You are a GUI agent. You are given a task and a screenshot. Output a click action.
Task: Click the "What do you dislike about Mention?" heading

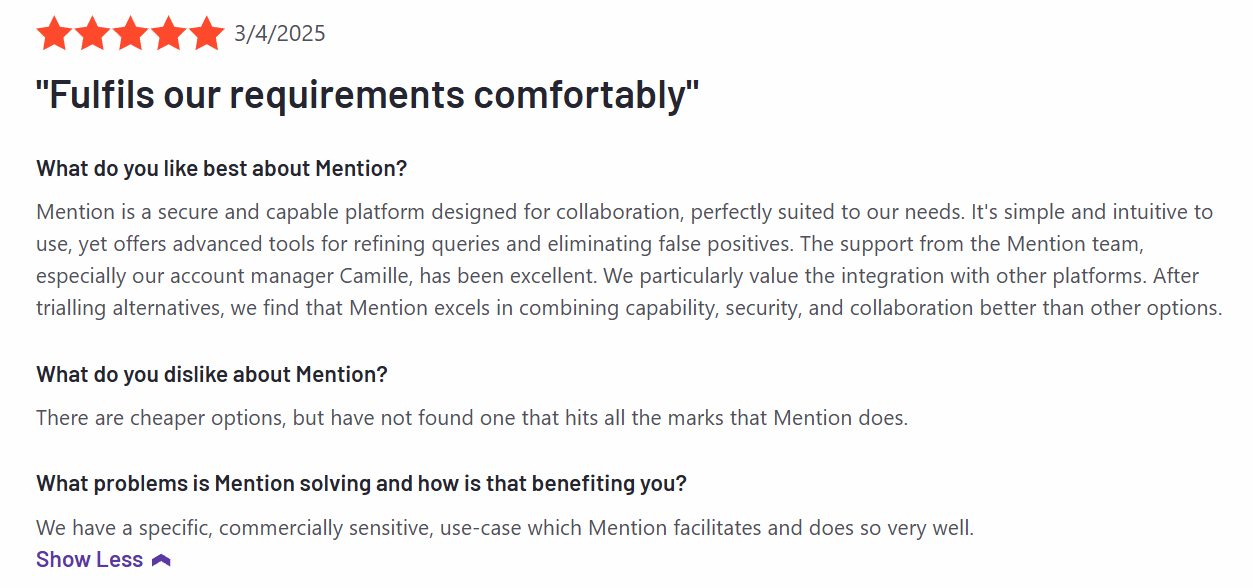[x=212, y=374]
